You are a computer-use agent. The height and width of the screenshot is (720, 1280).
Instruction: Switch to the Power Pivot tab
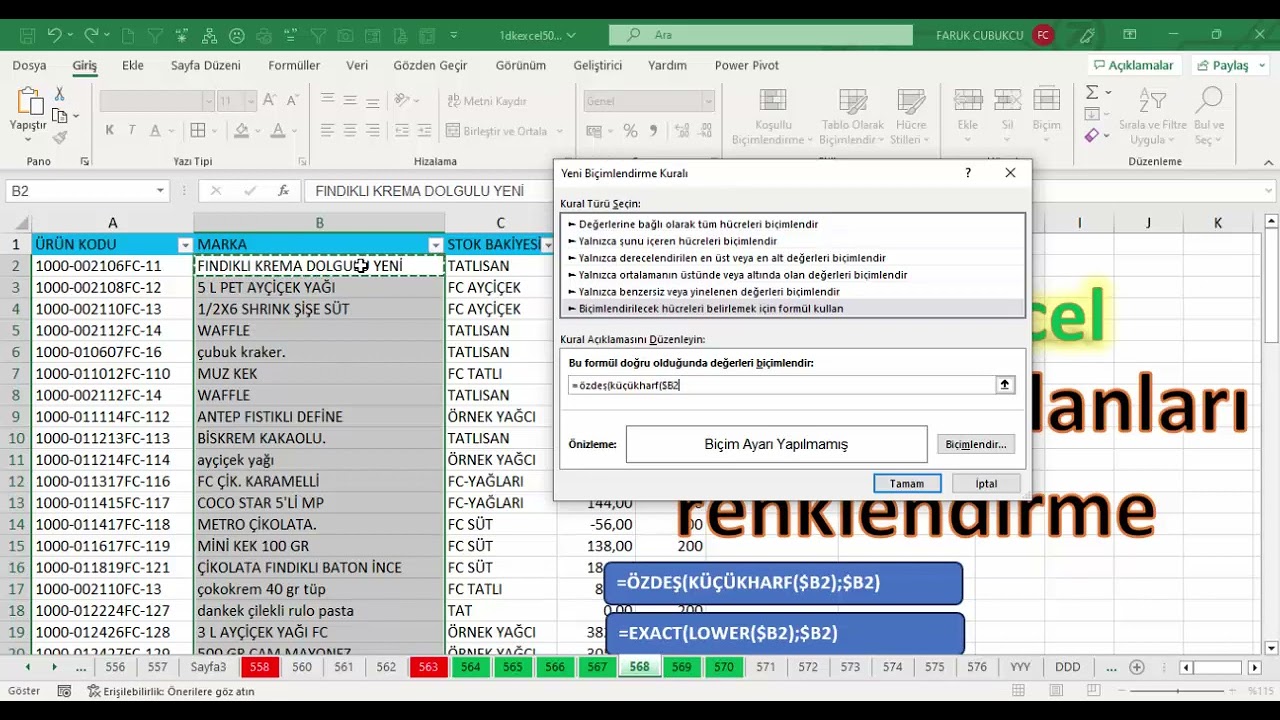pyautogui.click(x=747, y=65)
